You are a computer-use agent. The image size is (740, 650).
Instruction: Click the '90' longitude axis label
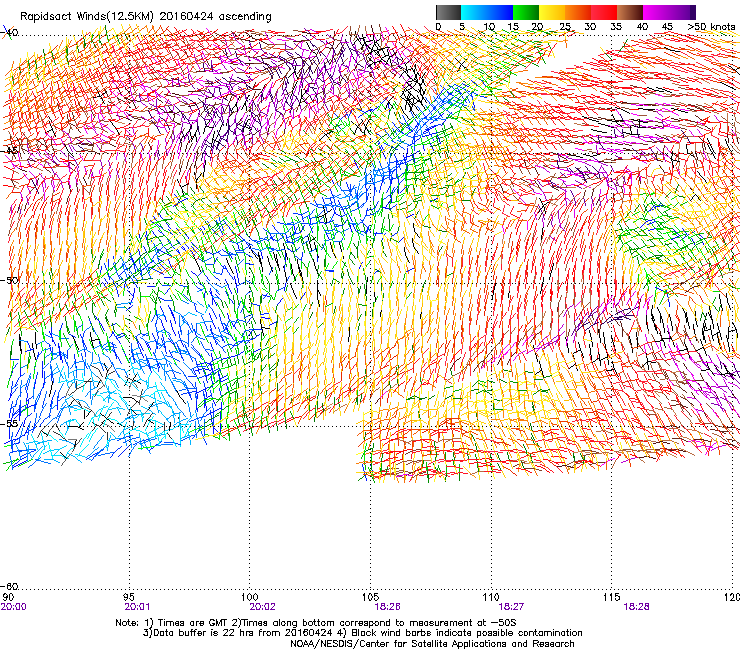click(x=8, y=597)
